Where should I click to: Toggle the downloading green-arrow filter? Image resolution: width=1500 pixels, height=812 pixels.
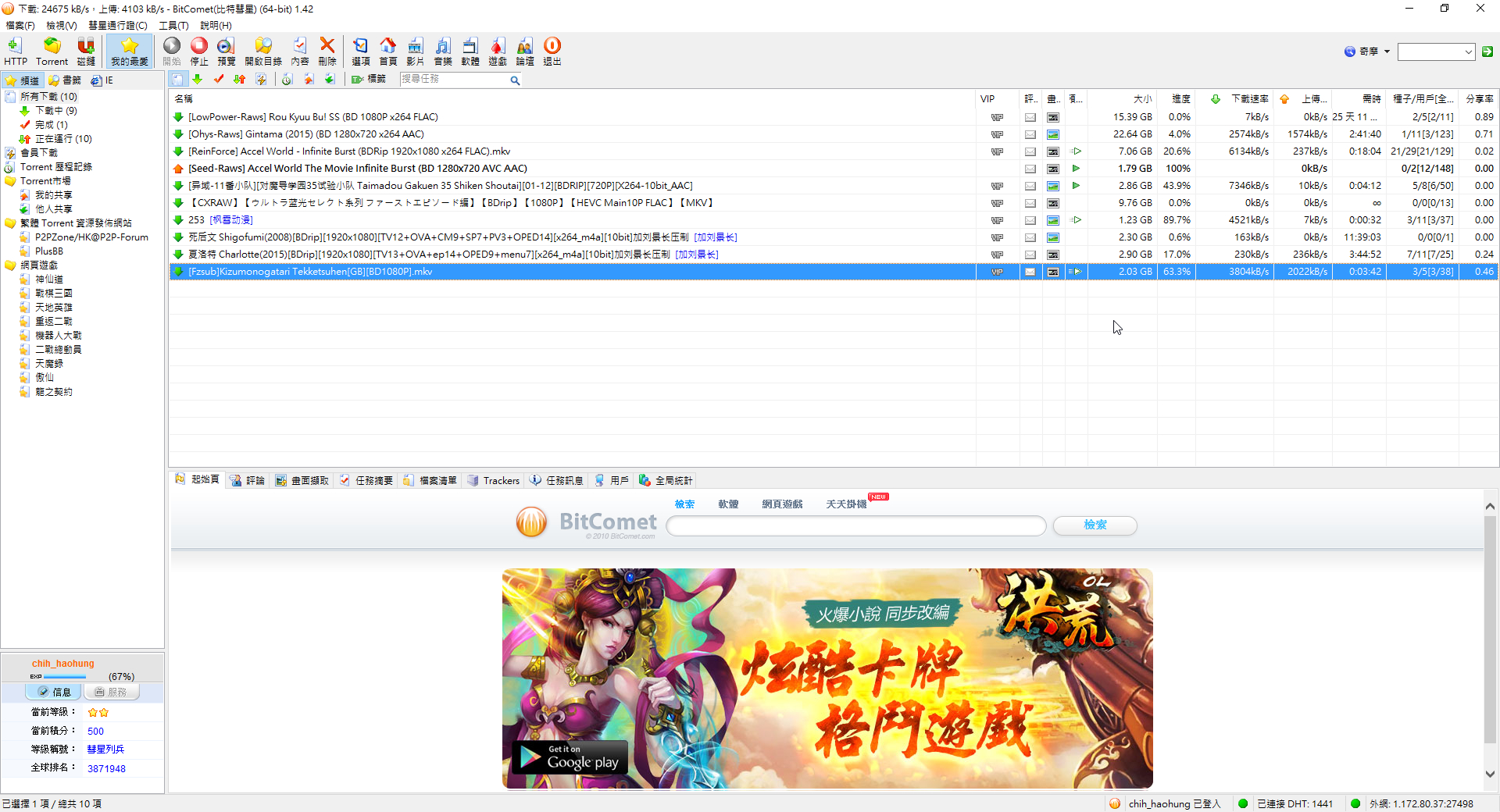(198, 80)
